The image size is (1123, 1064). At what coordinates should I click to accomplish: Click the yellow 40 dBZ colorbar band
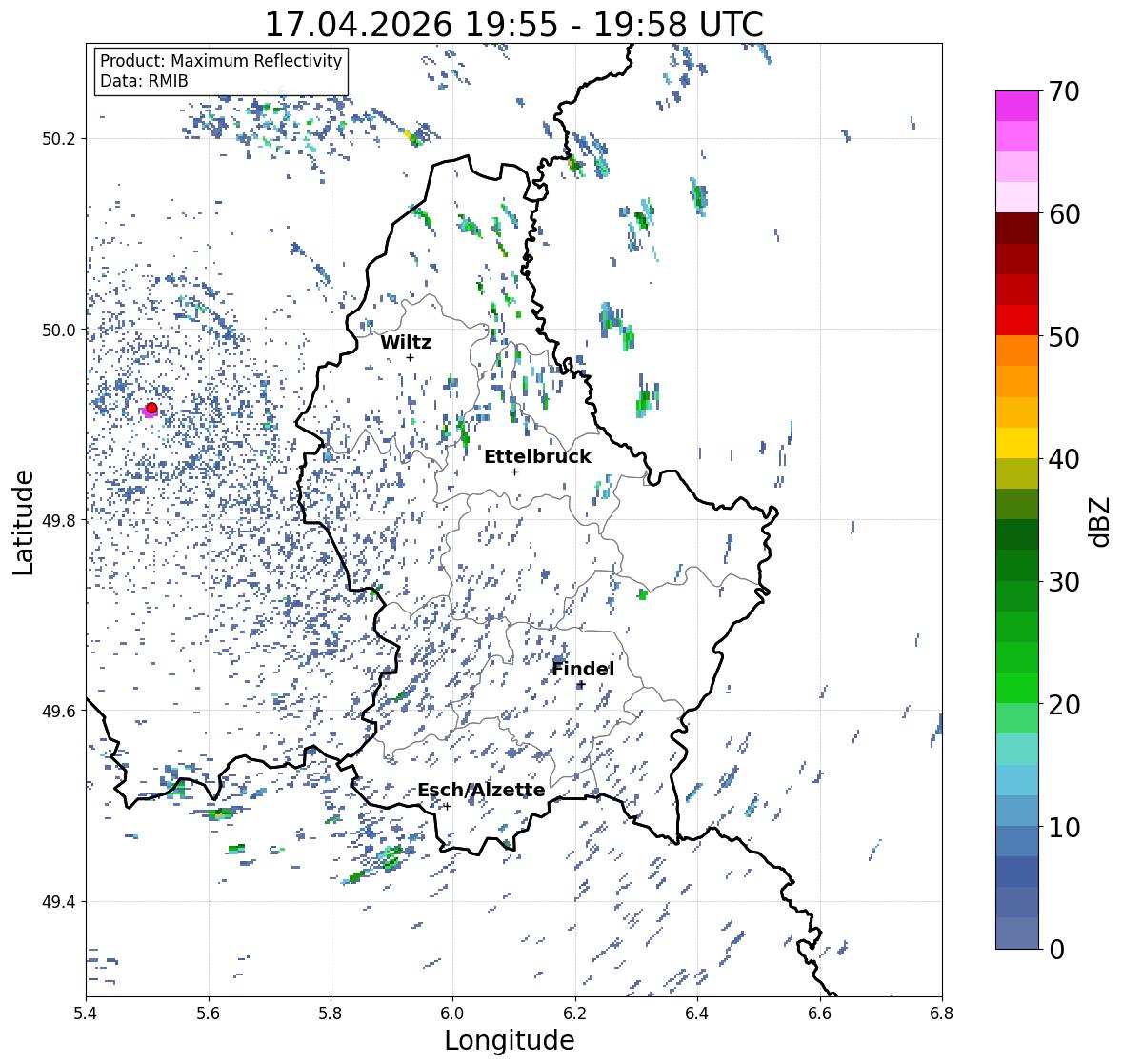pyautogui.click(x=1017, y=443)
